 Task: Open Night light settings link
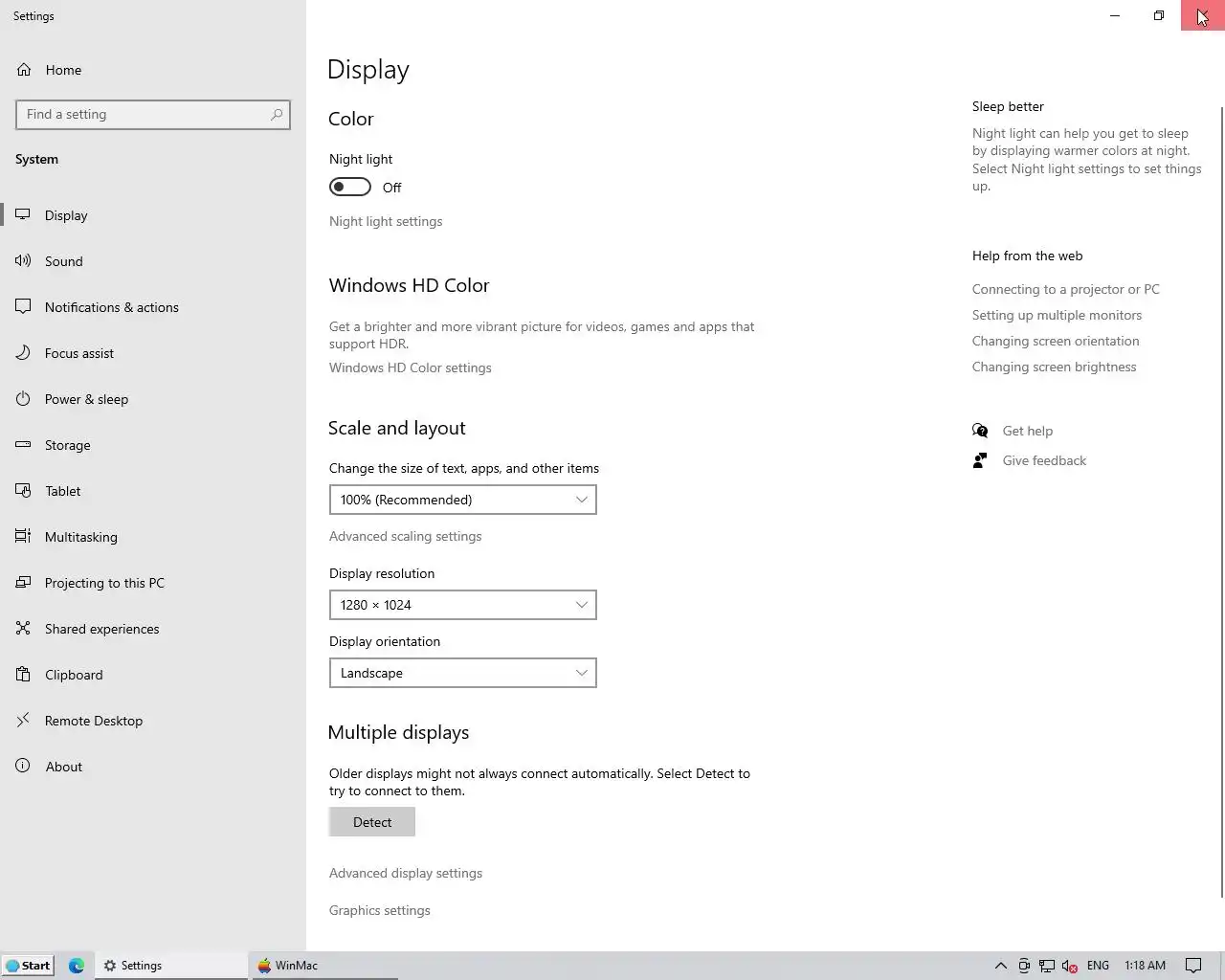pyautogui.click(x=386, y=221)
